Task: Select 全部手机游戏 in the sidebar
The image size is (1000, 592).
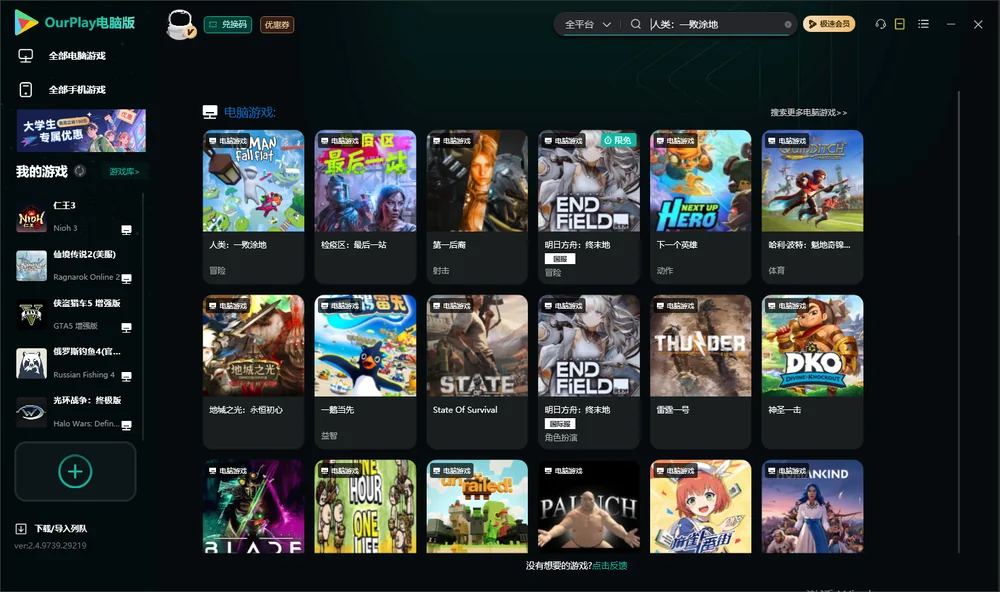Action: tap(77, 90)
